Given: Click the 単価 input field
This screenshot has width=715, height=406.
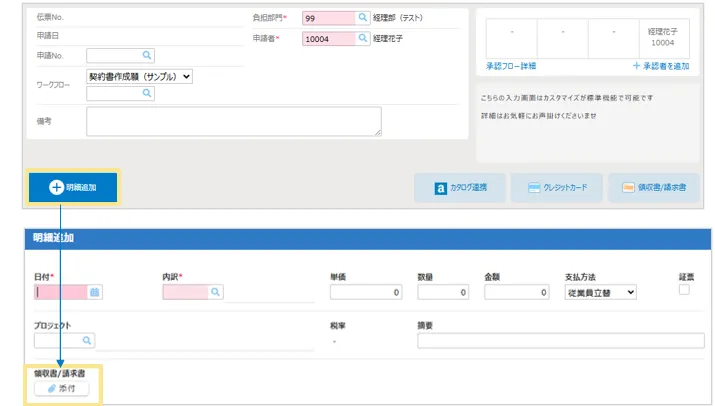Looking at the screenshot, I should pyautogui.click(x=366, y=292).
